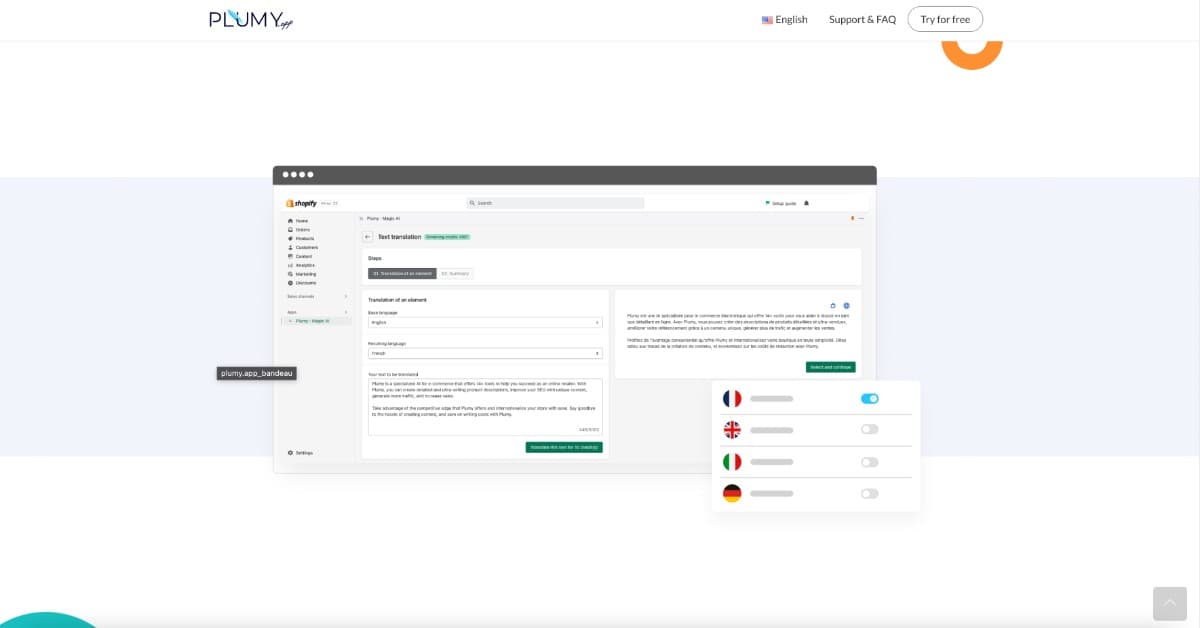
Task: Click the Try for free button
Action: point(945,19)
